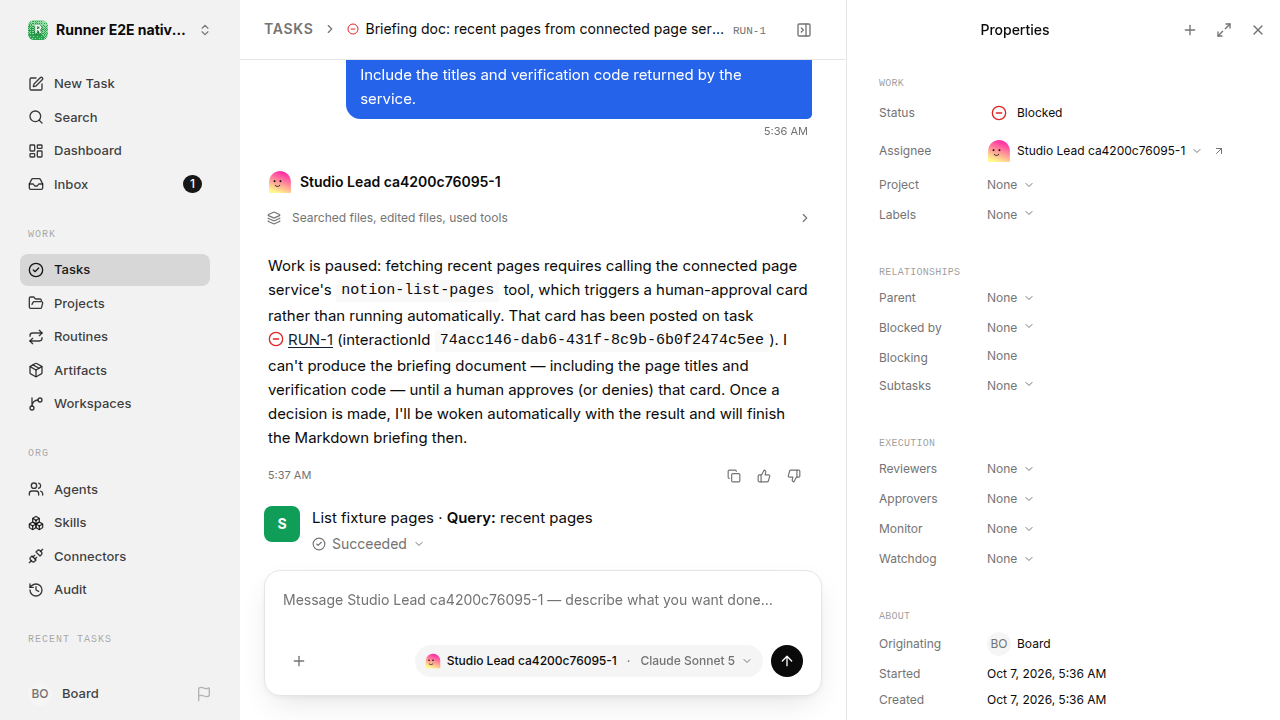Expand the Succeeded status dropdown
This screenshot has width=1280, height=720.
(368, 544)
